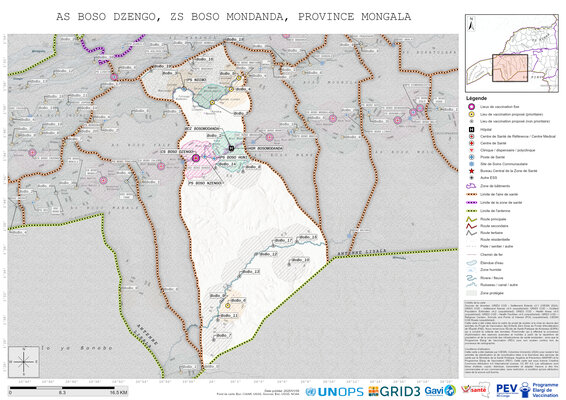Click the yellow marker under Bolo_6 label
Image resolution: width=566 pixels, height=400 pixels.
tap(228, 305)
